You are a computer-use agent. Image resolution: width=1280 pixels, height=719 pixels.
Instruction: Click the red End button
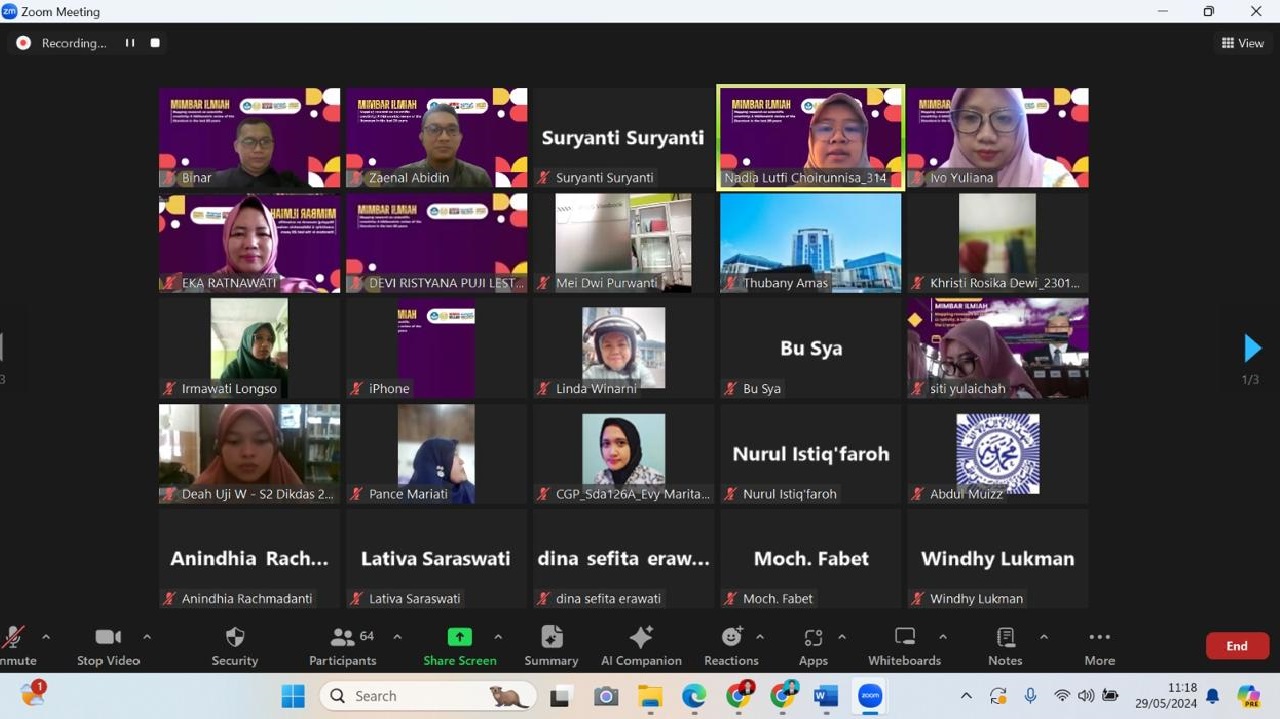(x=1237, y=646)
